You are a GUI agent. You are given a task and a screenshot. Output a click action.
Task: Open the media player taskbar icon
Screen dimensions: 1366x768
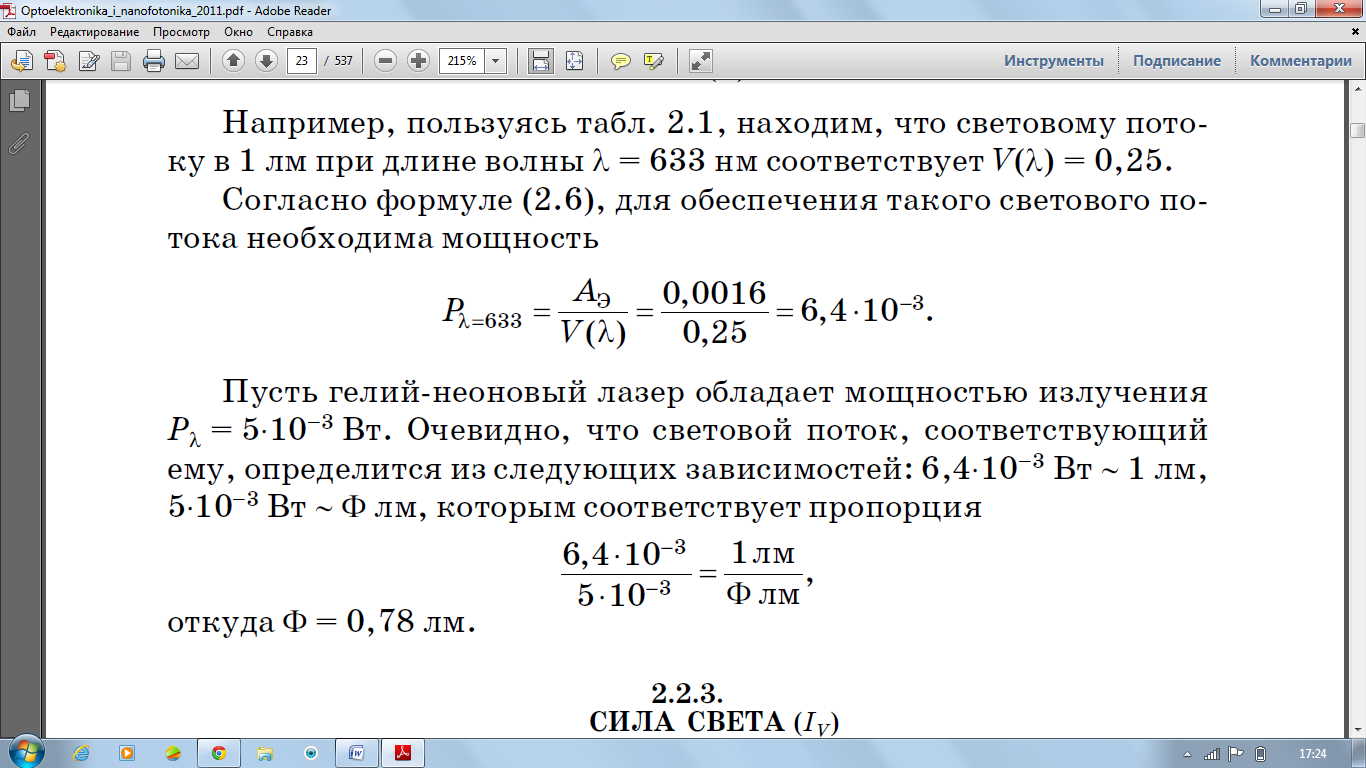127,753
